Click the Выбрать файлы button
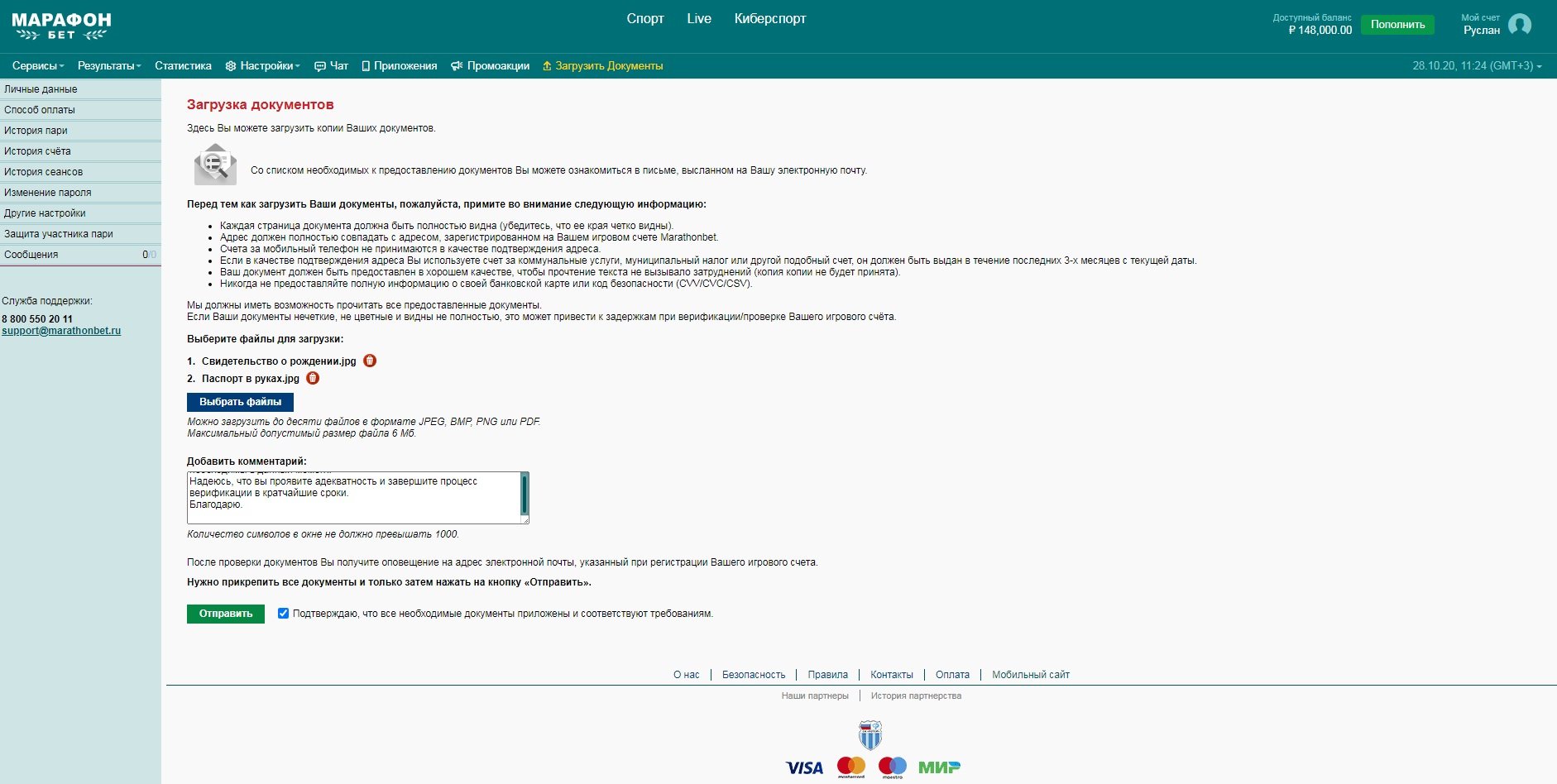This screenshot has width=1557, height=784. (x=240, y=402)
